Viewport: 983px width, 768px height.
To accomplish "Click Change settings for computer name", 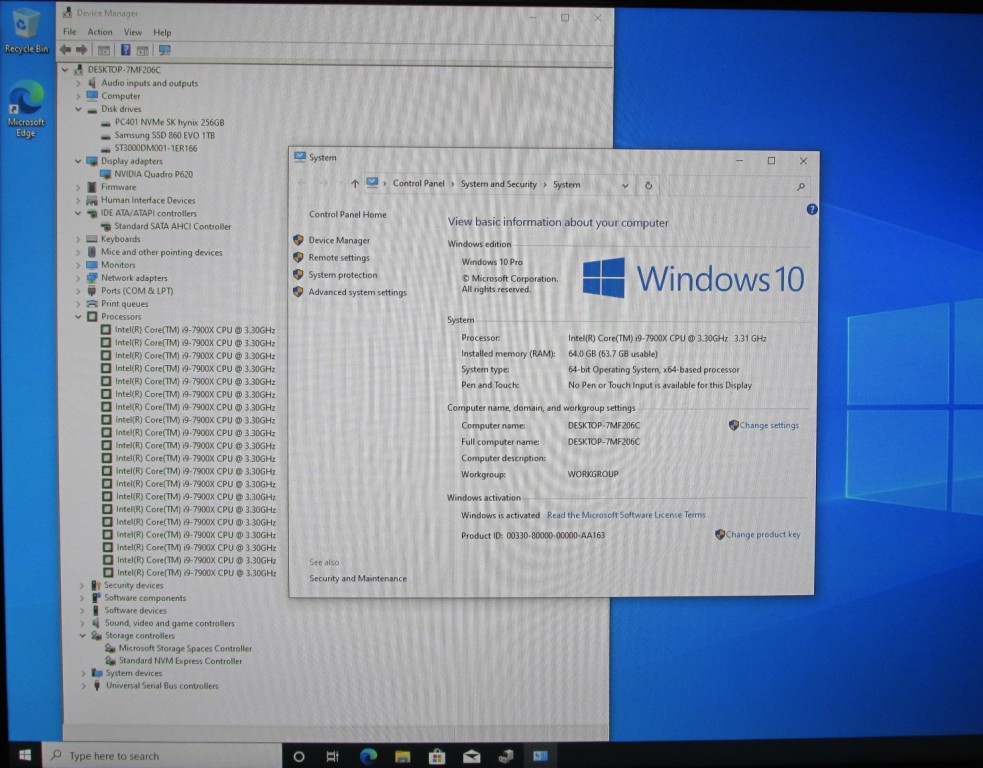I will click(x=769, y=425).
